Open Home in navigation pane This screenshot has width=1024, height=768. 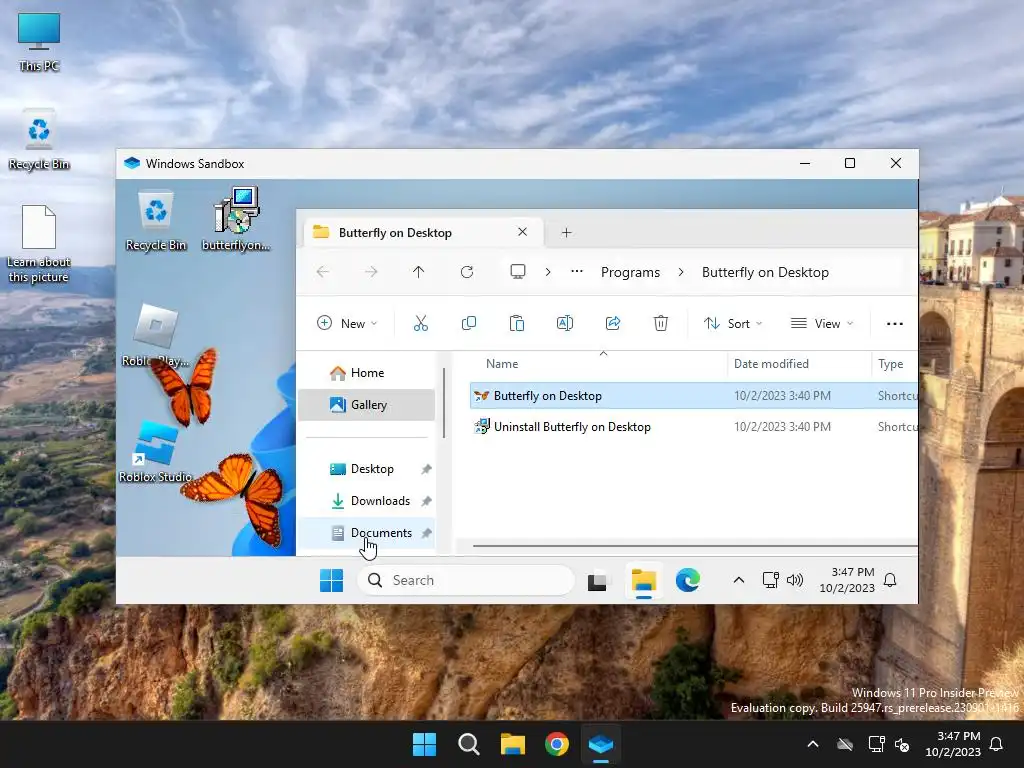pos(366,373)
